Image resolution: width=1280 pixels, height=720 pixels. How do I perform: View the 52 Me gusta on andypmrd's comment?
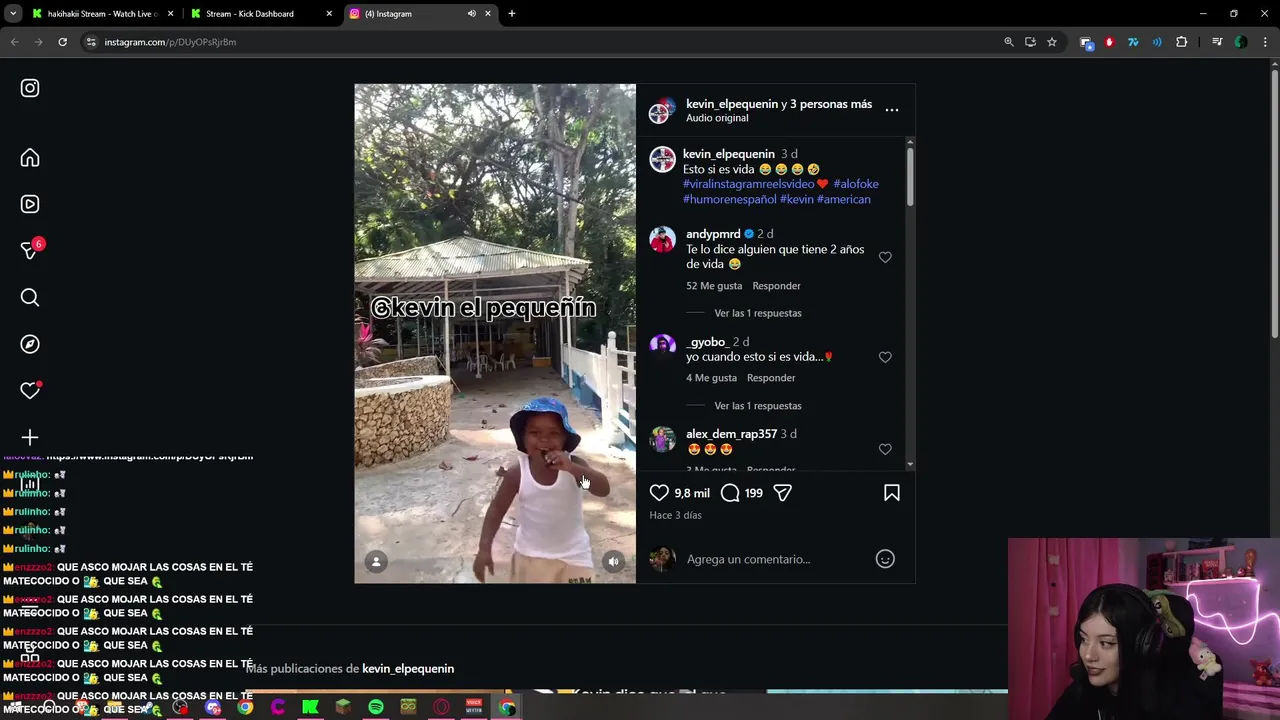pyautogui.click(x=714, y=286)
